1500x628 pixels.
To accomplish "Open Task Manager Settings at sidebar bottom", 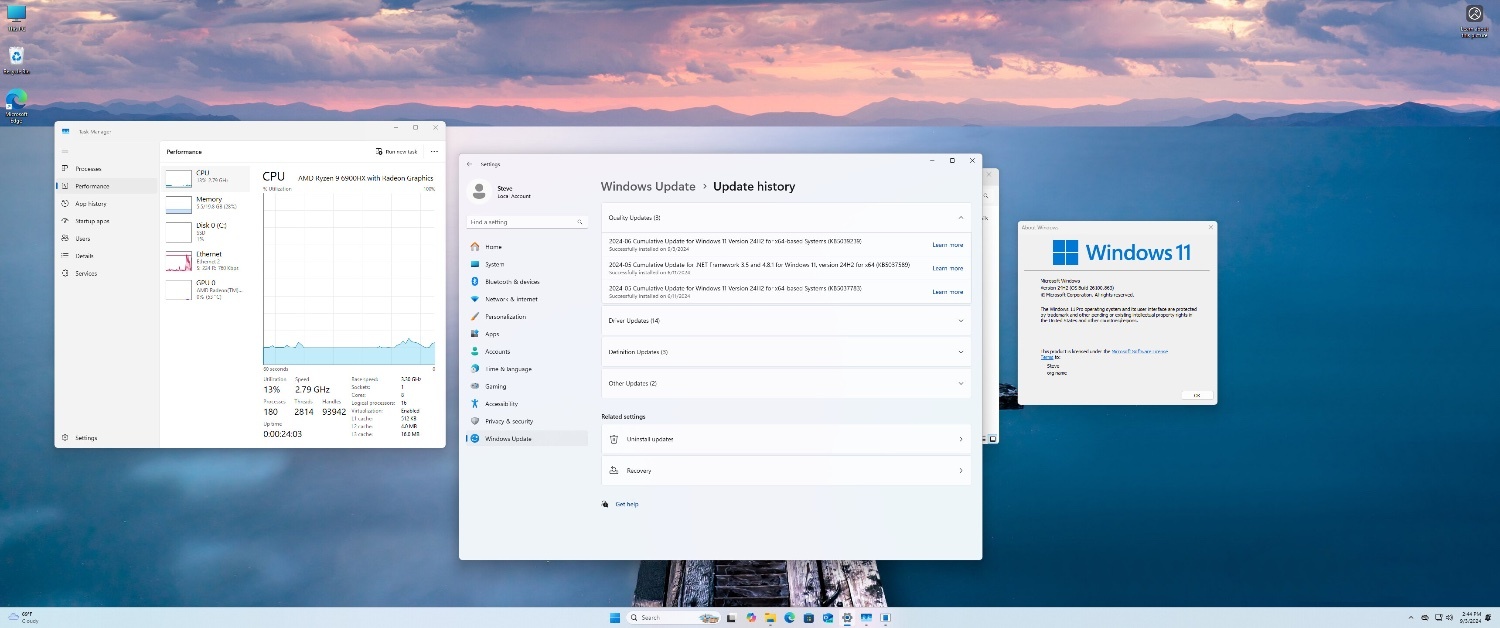I will [86, 438].
